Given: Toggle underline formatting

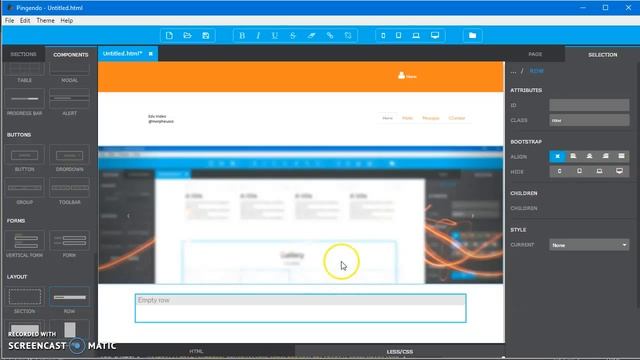Looking at the screenshot, I should tap(275, 36).
